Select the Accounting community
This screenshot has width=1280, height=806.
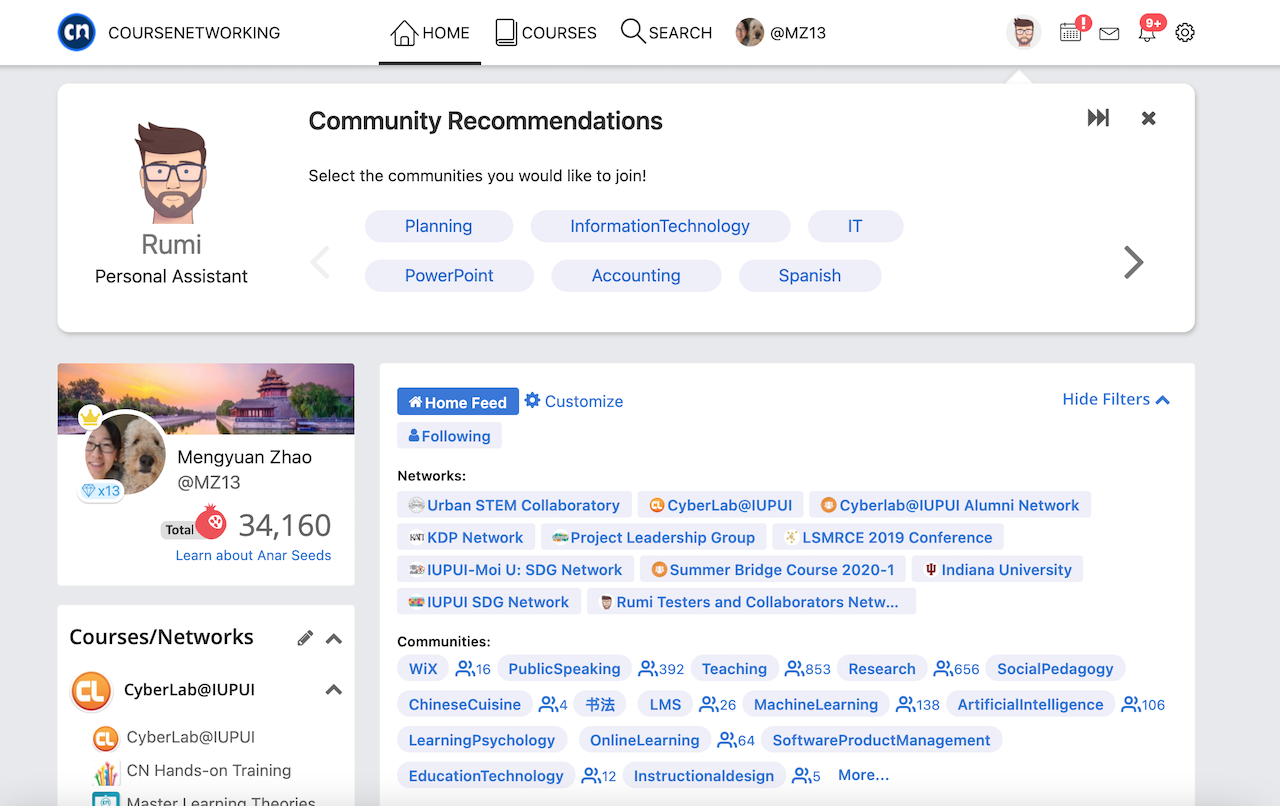(636, 275)
